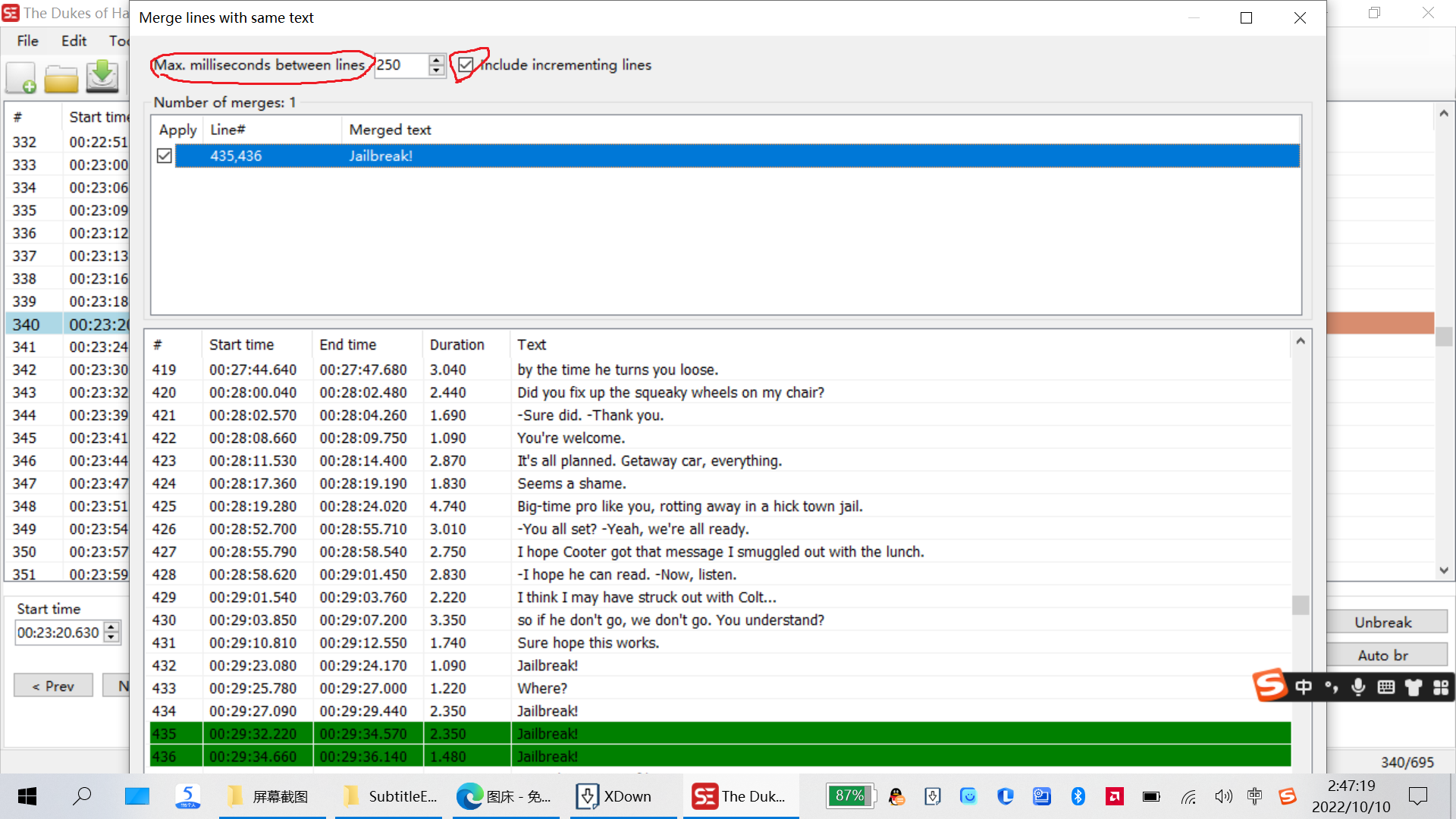
Task: Open the Edit menu
Action: coord(73,41)
